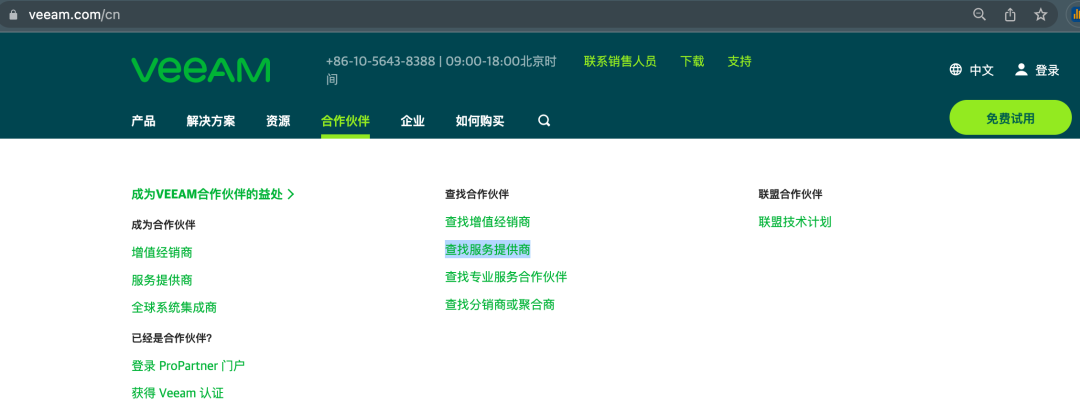
Task: Click the share page icon
Action: click(x=1010, y=14)
